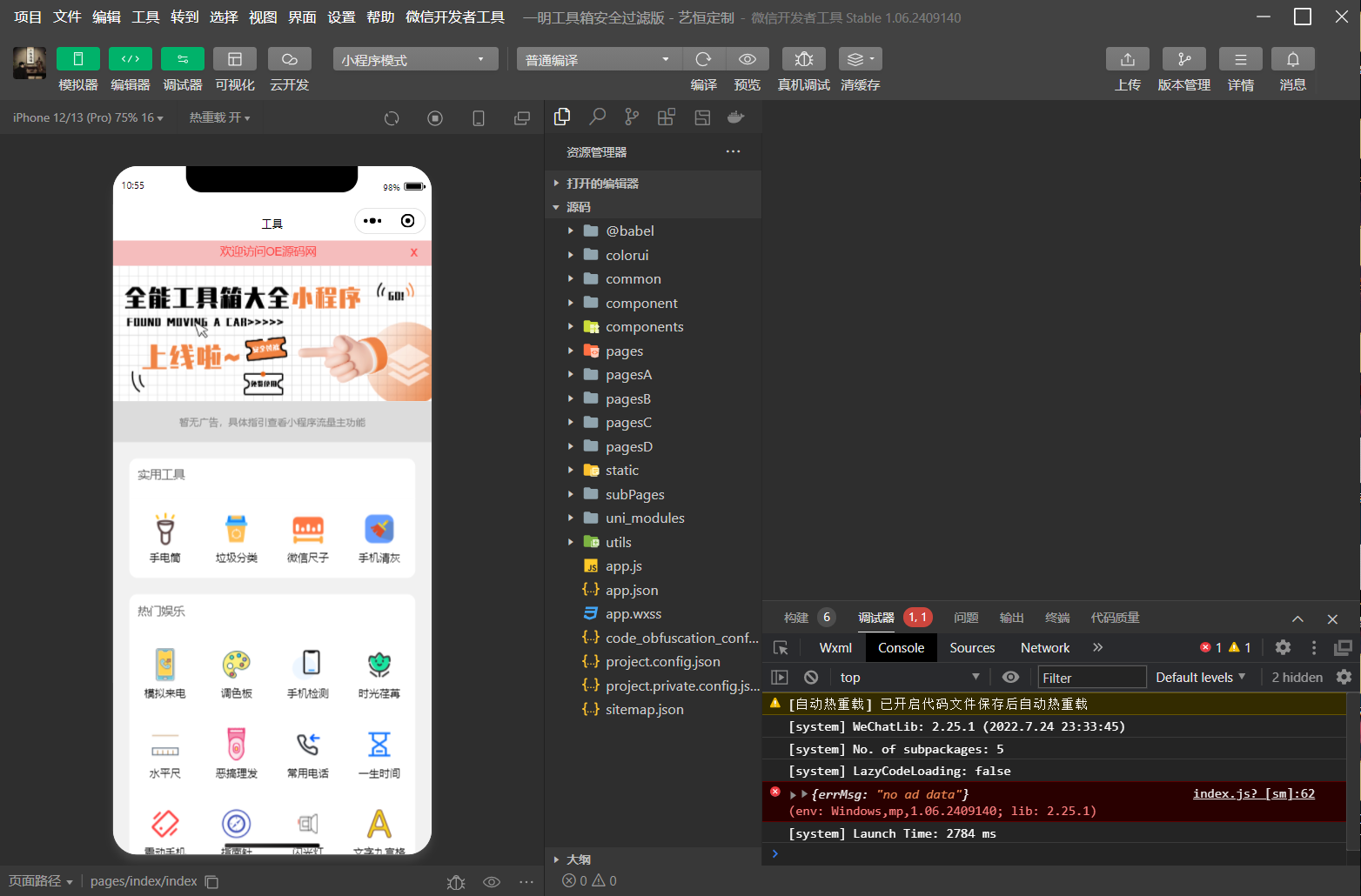Open the normal compile (普通编译) dropdown
1361x896 pixels.
(x=600, y=59)
